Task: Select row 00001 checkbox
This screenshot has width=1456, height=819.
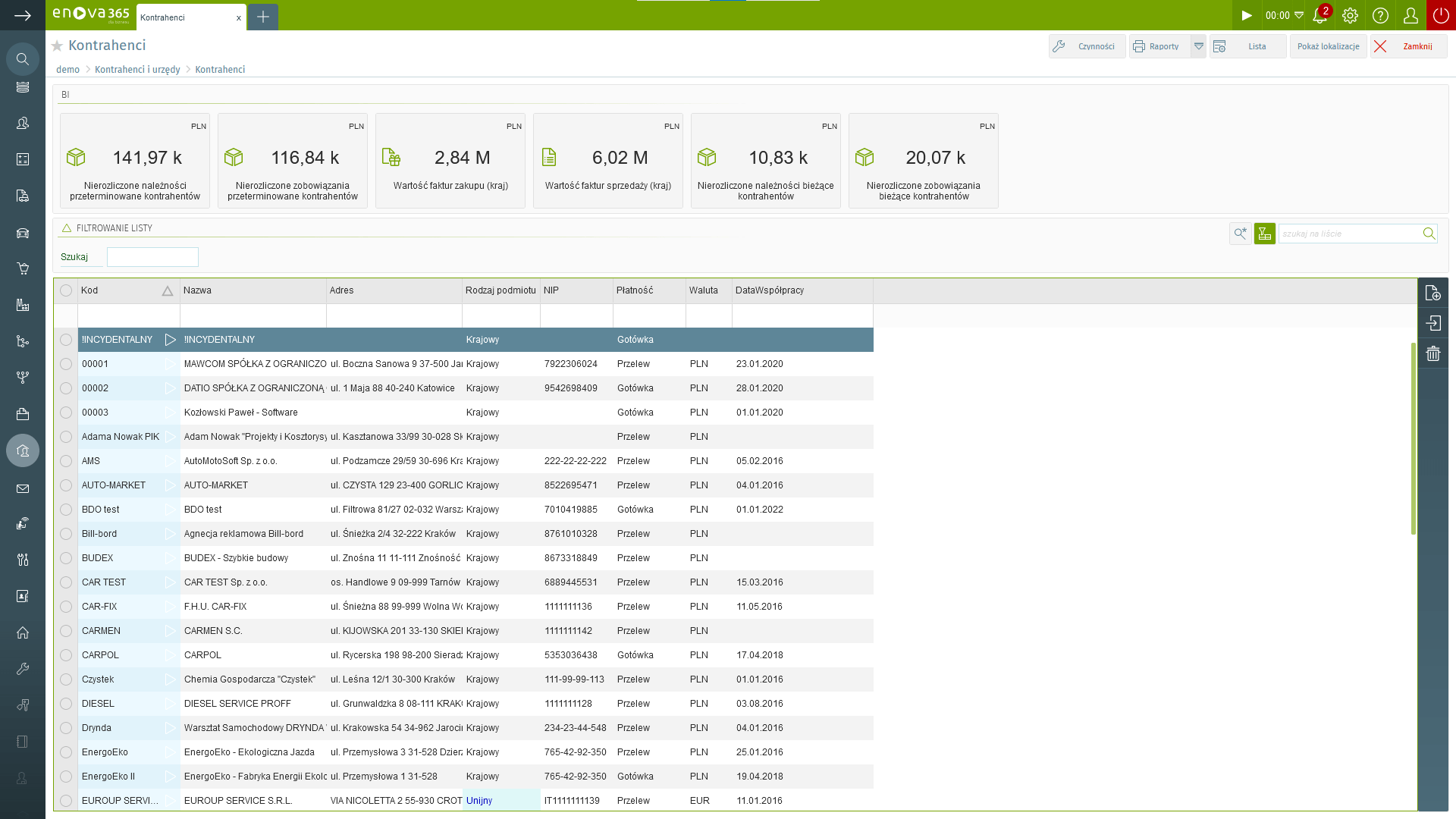Action: [x=66, y=364]
